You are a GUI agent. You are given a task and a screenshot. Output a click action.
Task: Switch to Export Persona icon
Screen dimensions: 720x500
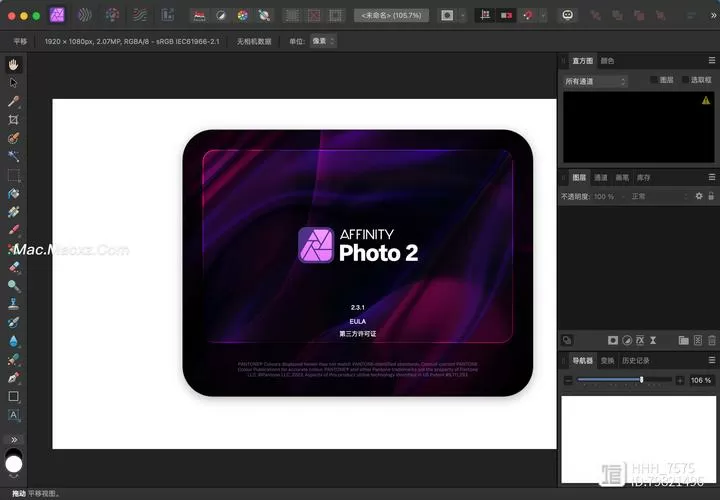coord(167,15)
